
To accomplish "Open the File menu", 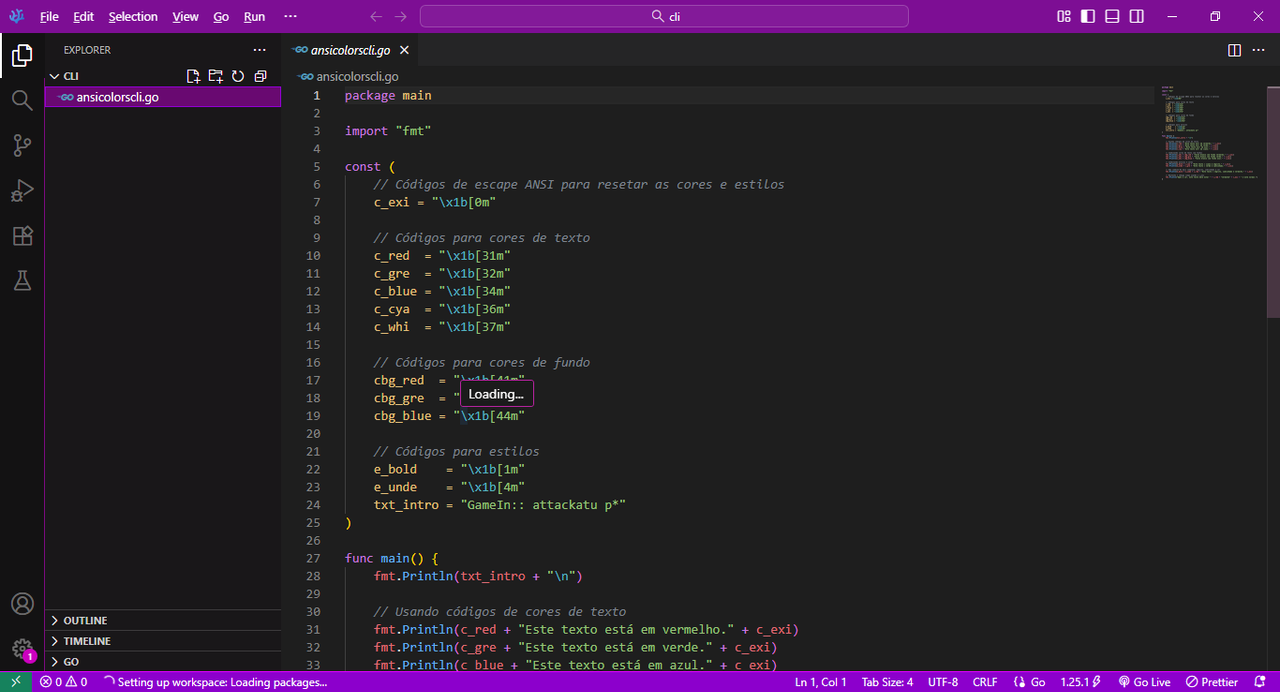I will [49, 17].
